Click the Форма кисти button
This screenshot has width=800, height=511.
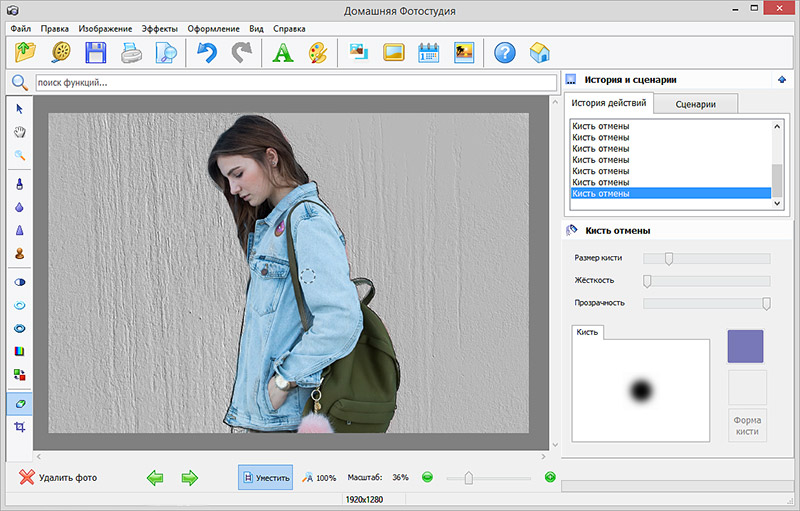(747, 425)
